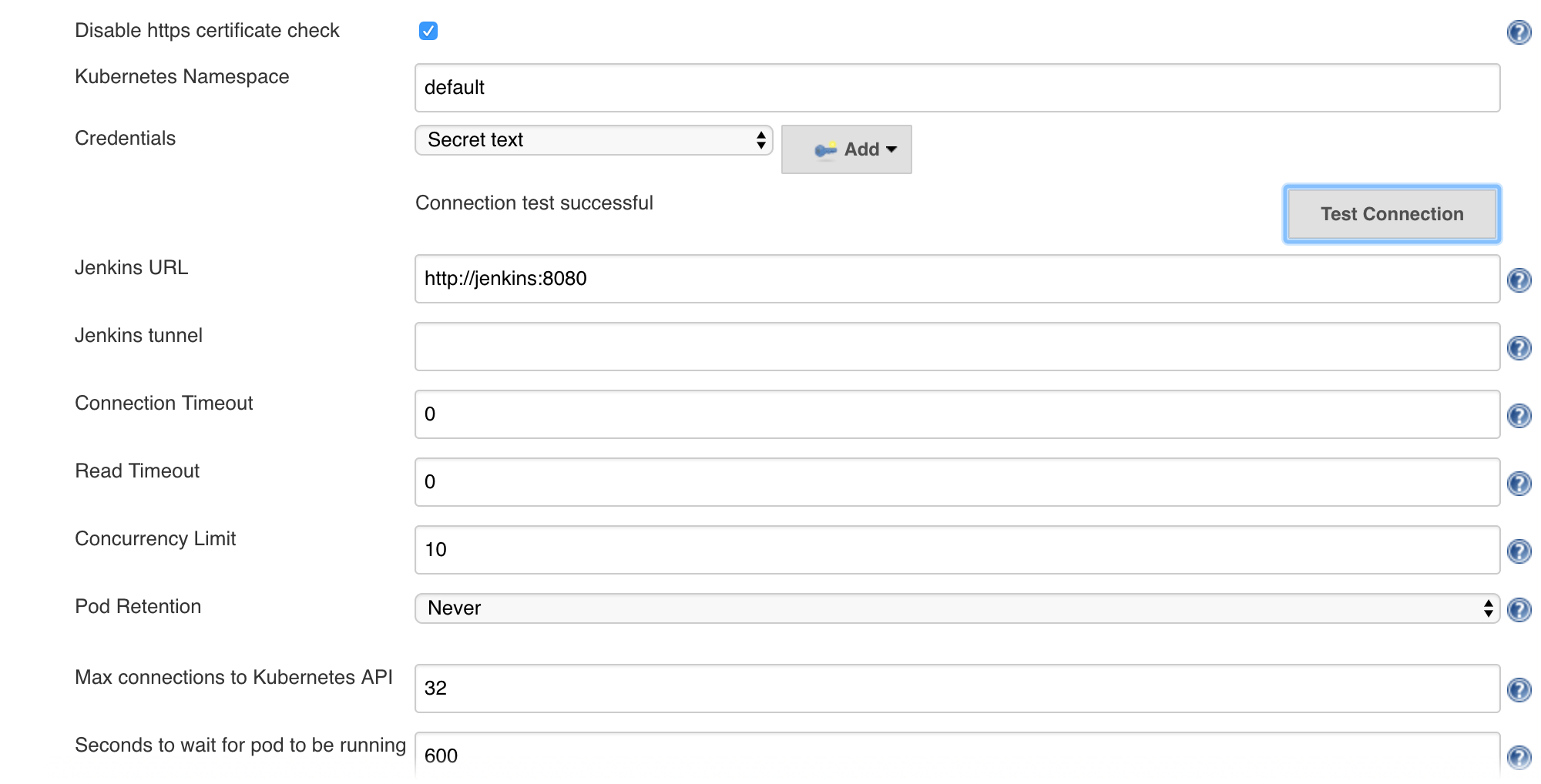Open help for Disable https certificate check
The image size is (1541, 784).
pos(1519,32)
